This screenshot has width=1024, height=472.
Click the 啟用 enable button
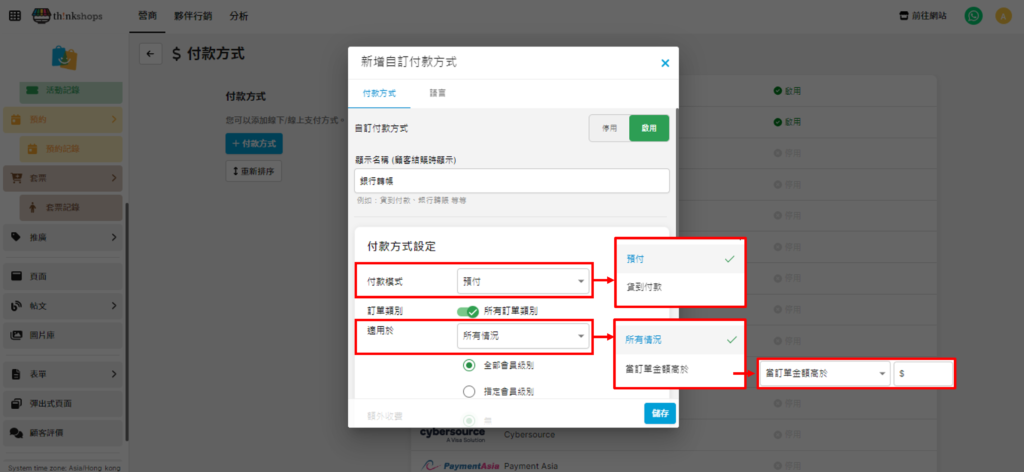(x=649, y=129)
